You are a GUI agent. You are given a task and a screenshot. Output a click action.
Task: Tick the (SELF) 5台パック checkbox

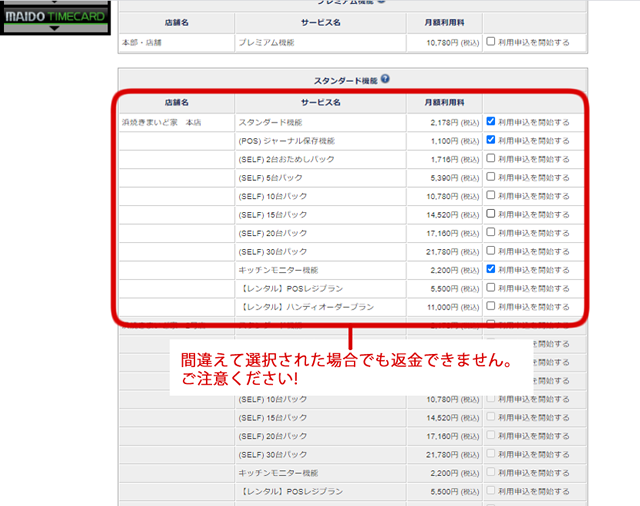(491, 177)
